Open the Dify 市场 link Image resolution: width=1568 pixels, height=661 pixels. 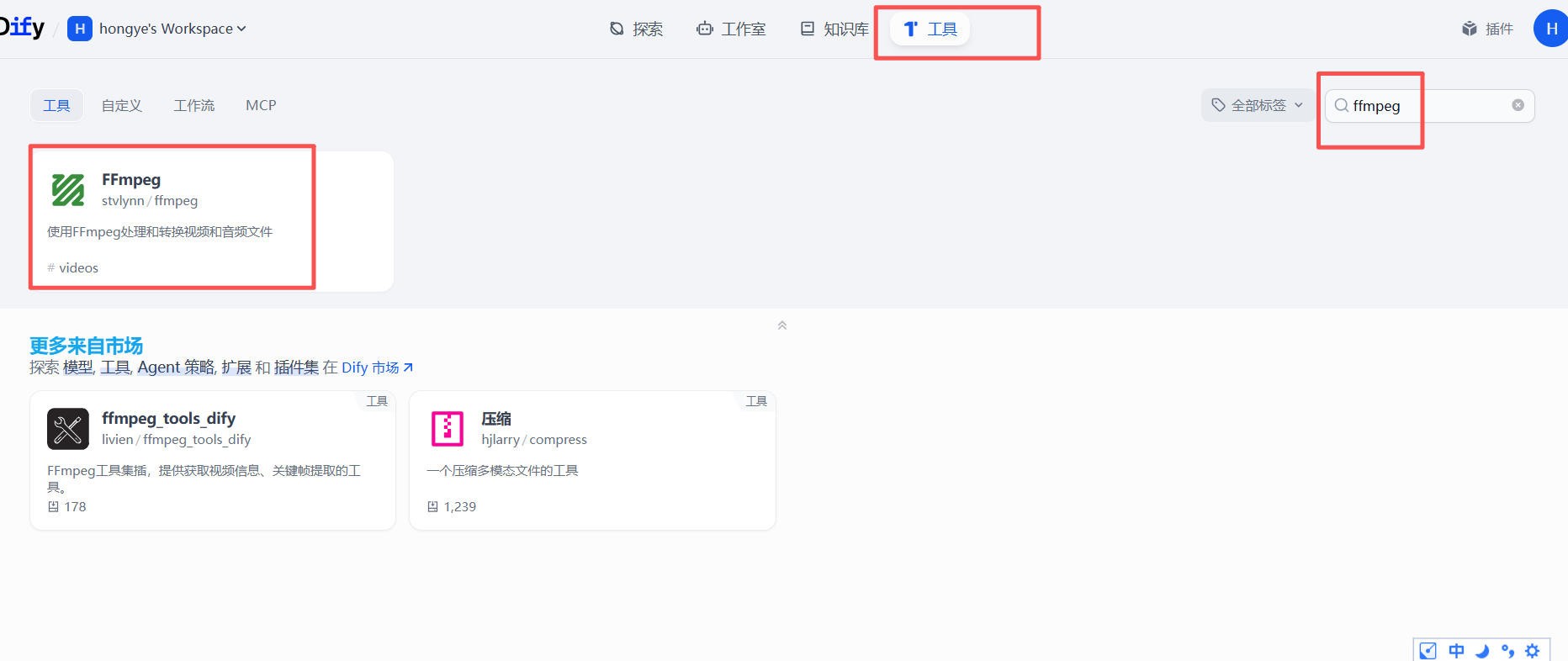(x=377, y=368)
